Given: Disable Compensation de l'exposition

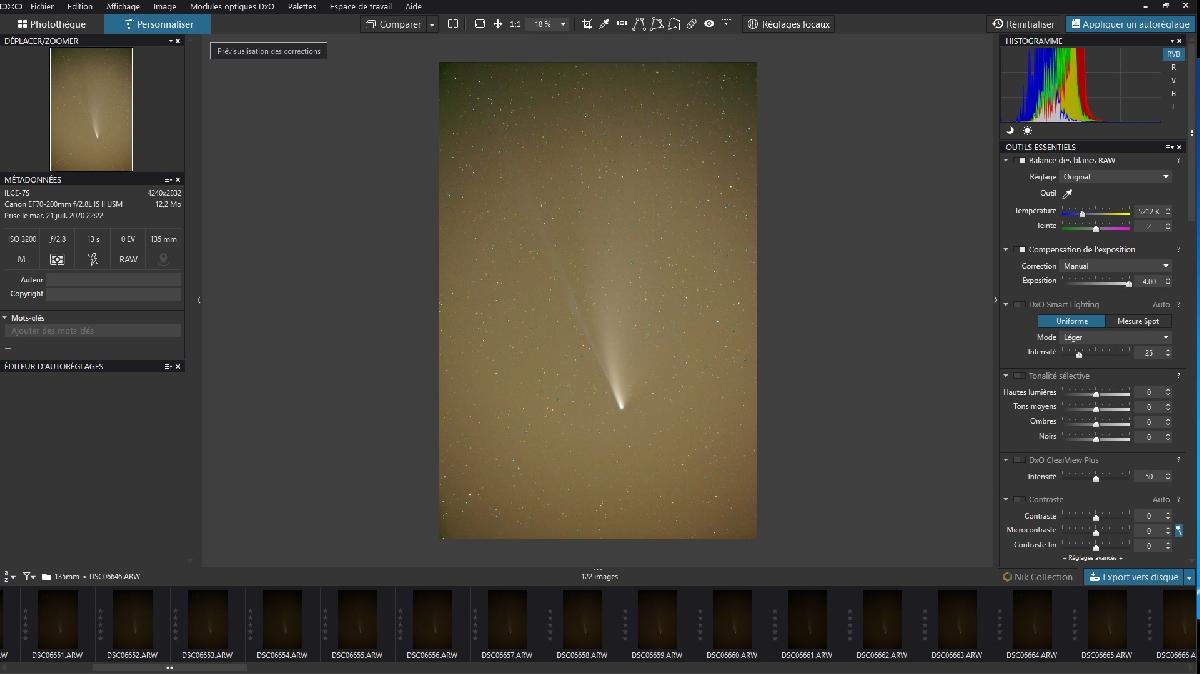Looking at the screenshot, I should coord(1021,249).
